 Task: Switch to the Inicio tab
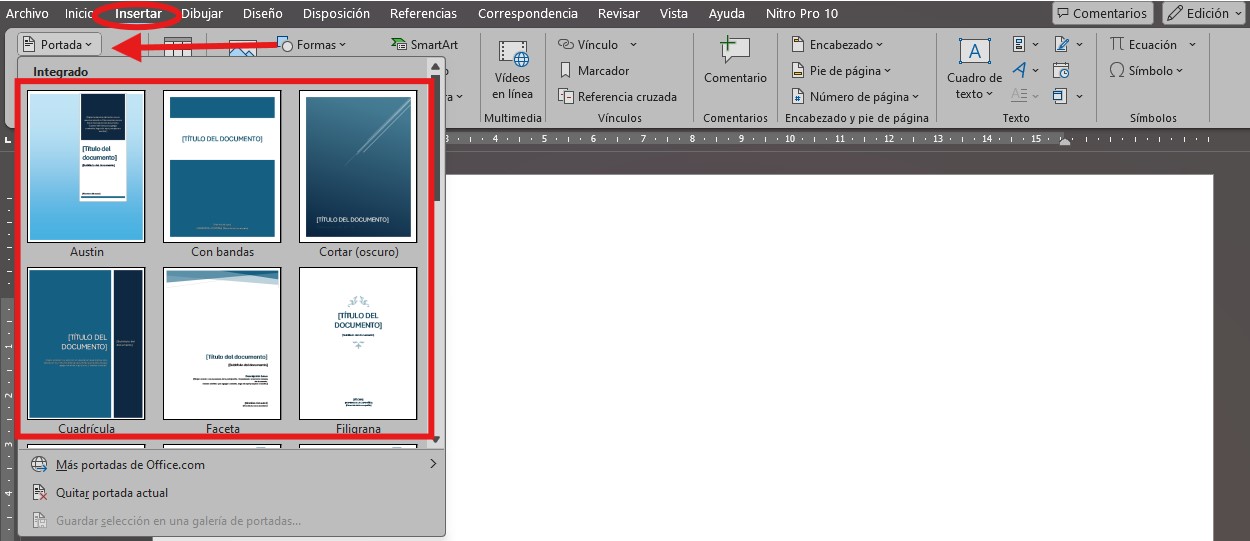[79, 14]
